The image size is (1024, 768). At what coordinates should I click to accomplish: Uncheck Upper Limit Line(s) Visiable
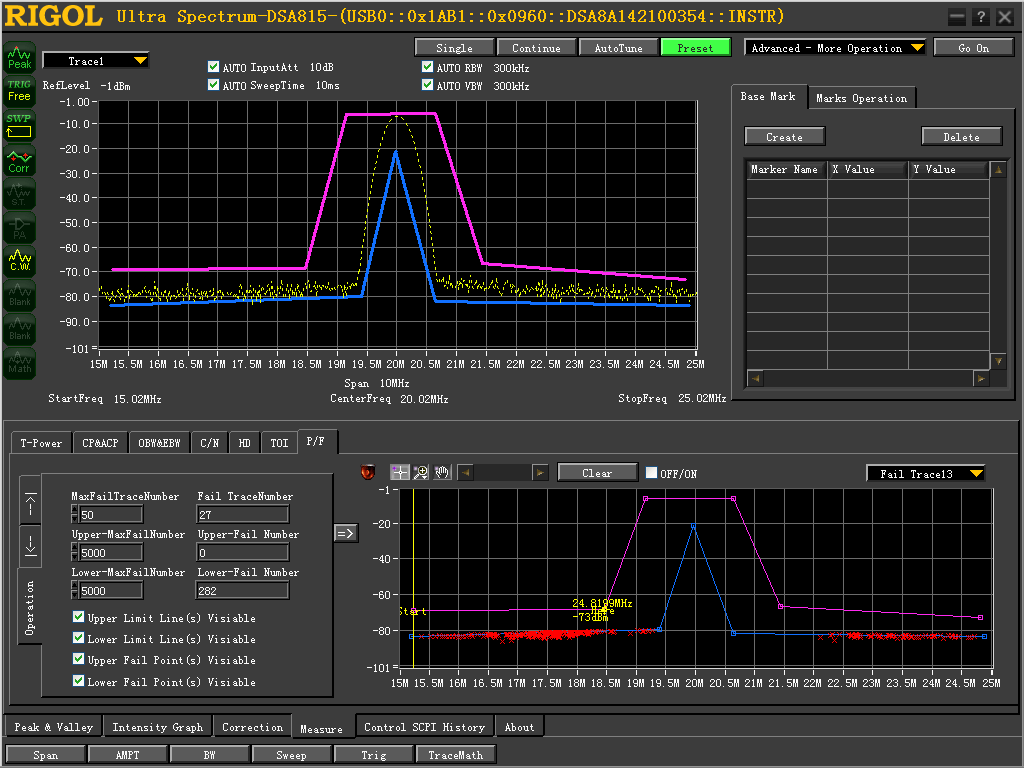[78, 617]
